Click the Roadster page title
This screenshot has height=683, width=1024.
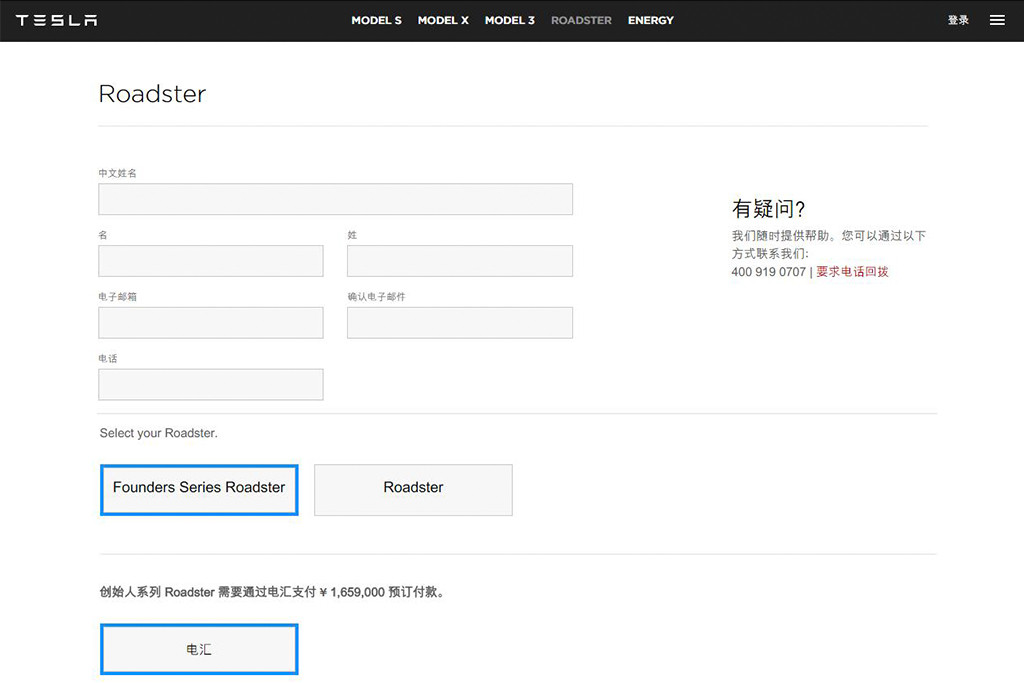pyautogui.click(x=152, y=94)
